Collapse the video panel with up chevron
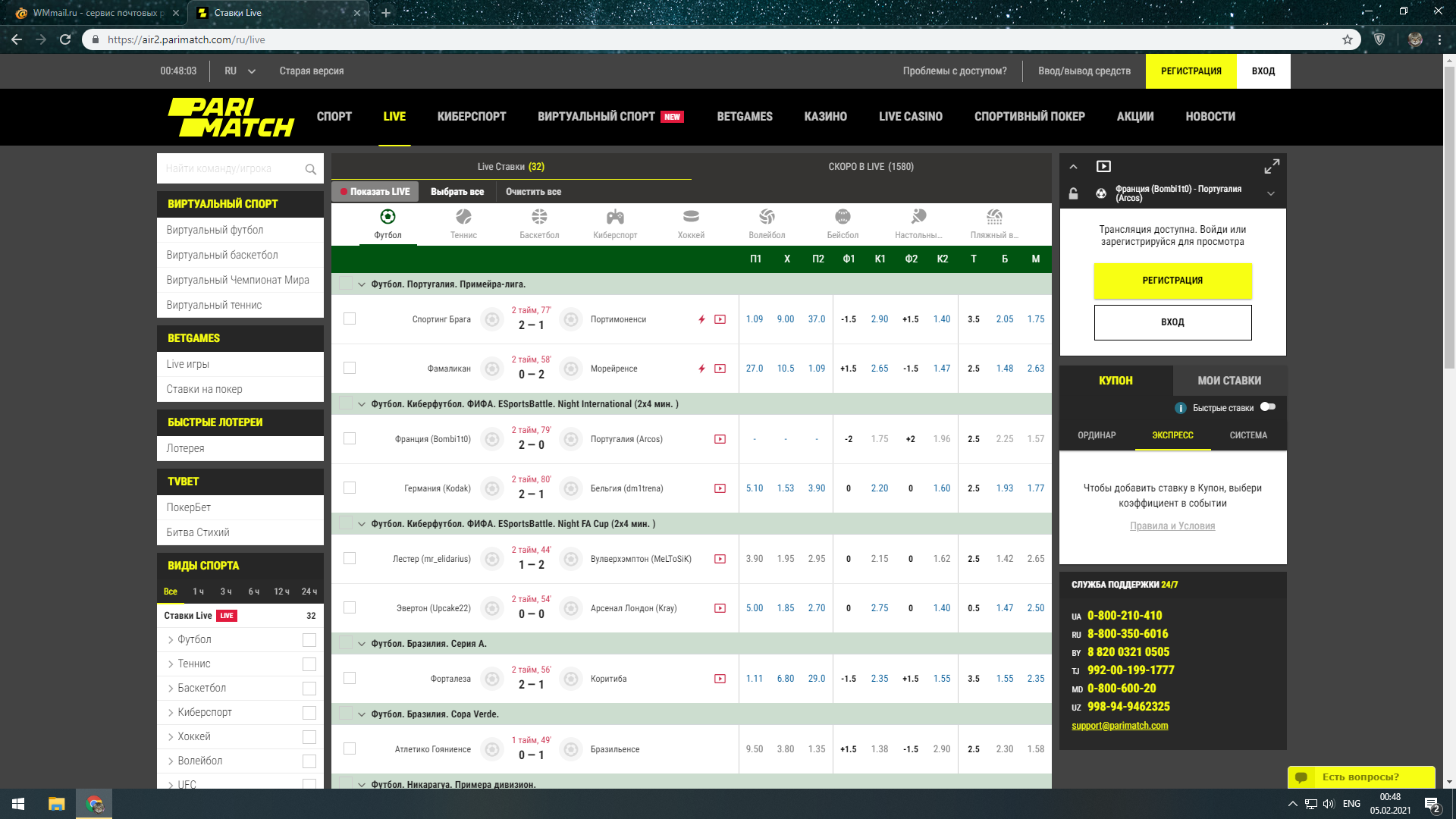 click(1073, 166)
